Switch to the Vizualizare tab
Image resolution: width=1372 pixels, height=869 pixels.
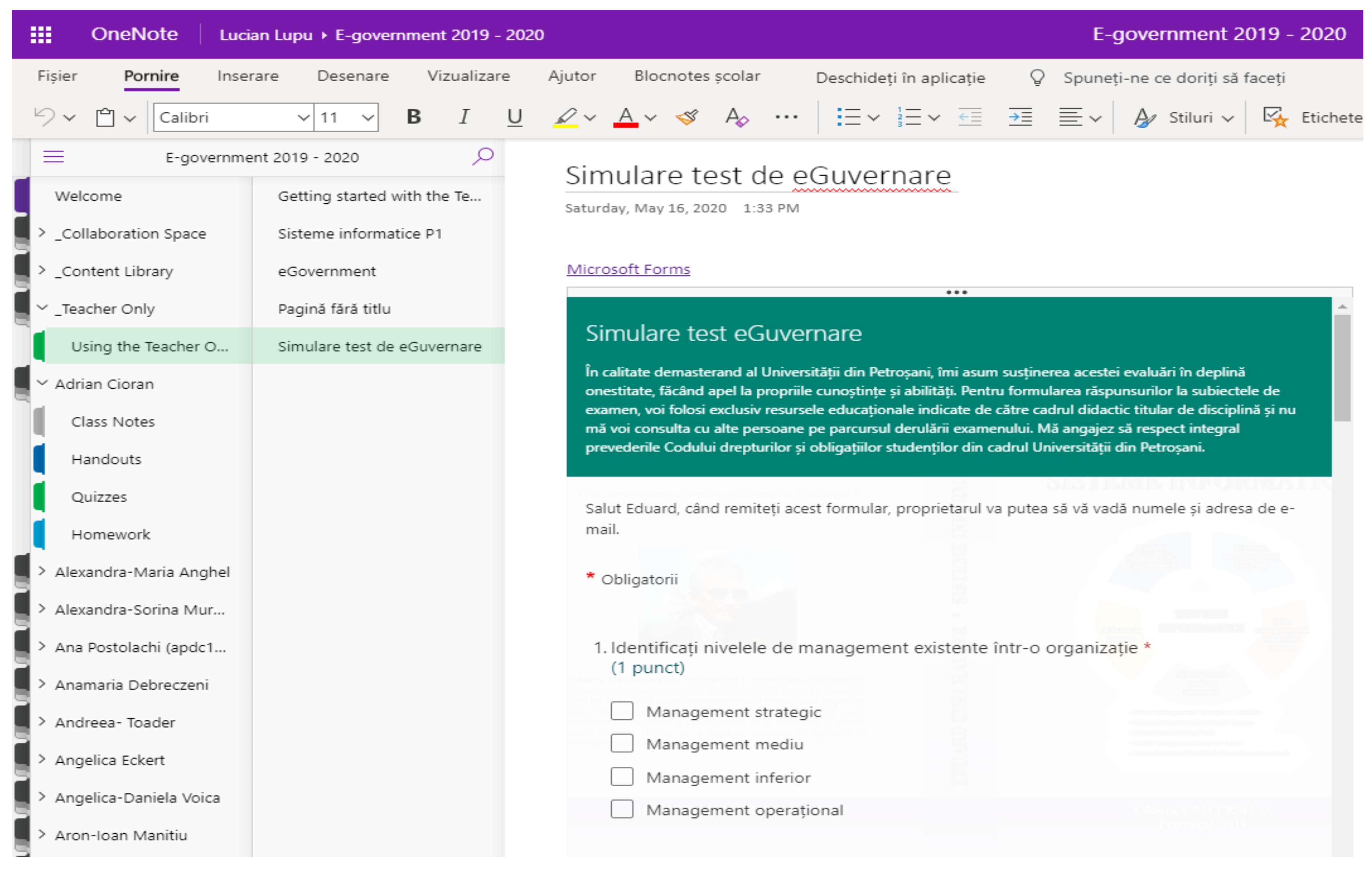point(468,76)
